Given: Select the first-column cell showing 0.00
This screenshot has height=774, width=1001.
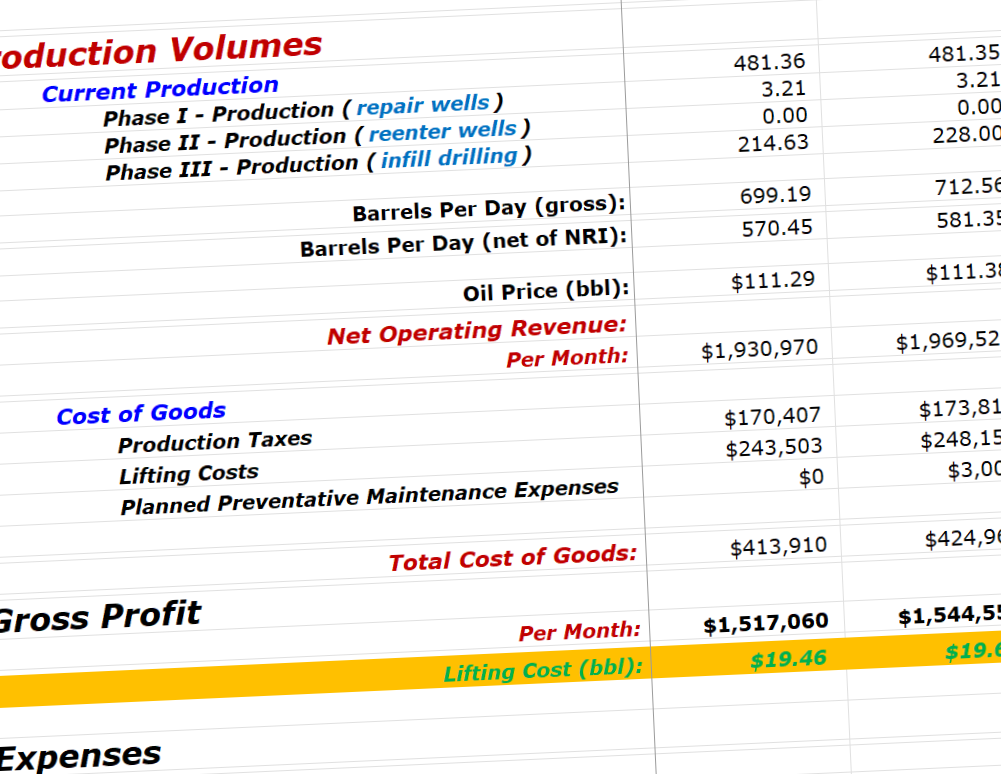Looking at the screenshot, I should pyautogui.click(x=785, y=116).
